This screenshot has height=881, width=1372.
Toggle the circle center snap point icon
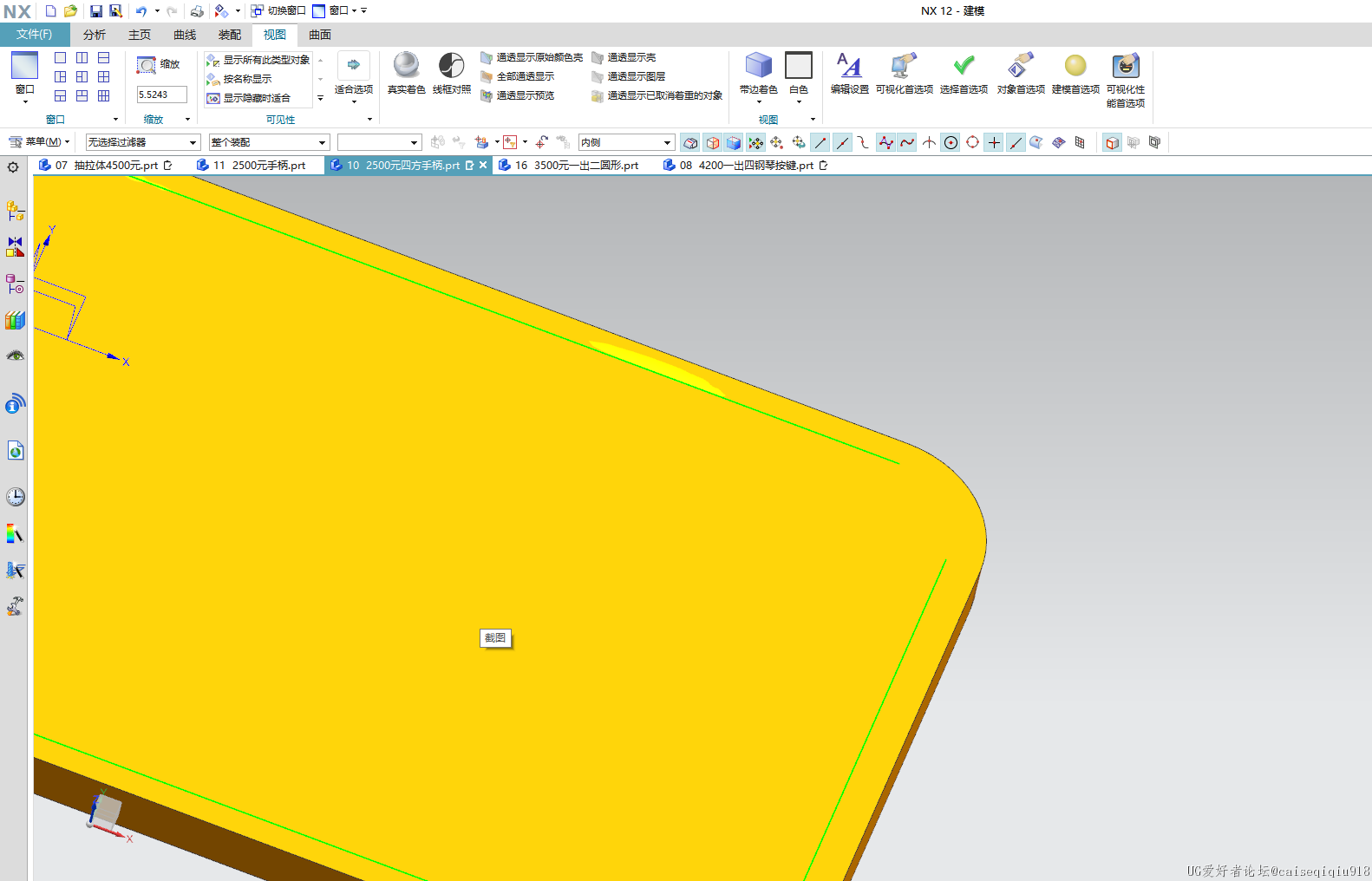coord(951,142)
